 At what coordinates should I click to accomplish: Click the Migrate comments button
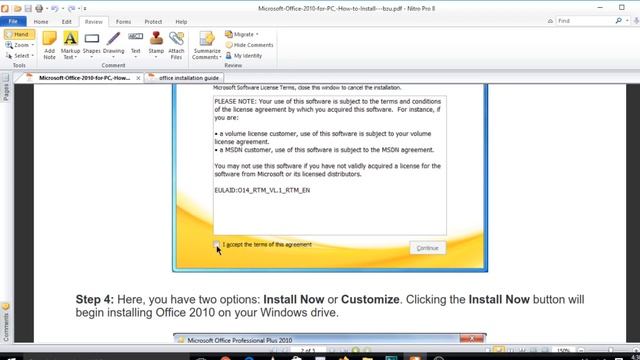coord(241,34)
